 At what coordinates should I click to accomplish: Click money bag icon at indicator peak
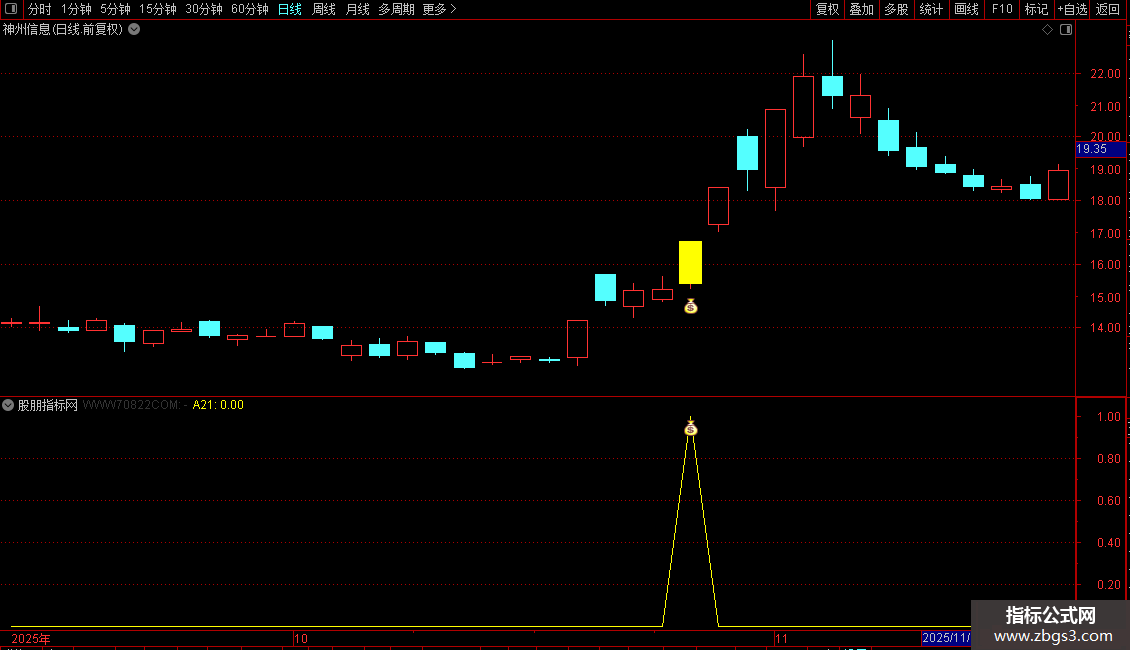(690, 429)
